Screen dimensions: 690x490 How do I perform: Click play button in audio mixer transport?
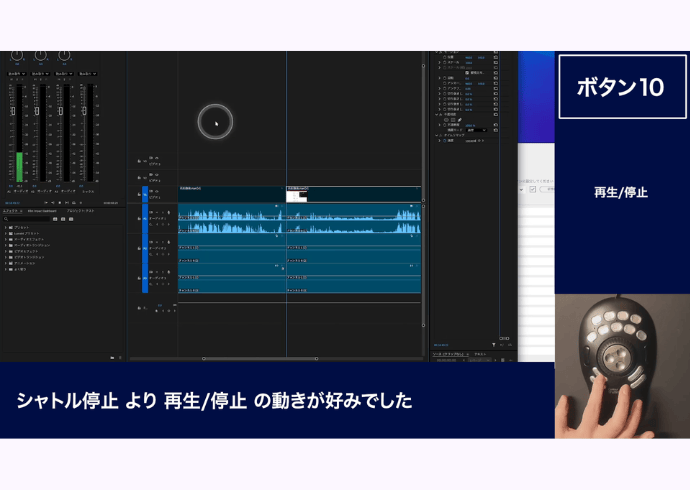tap(62, 202)
